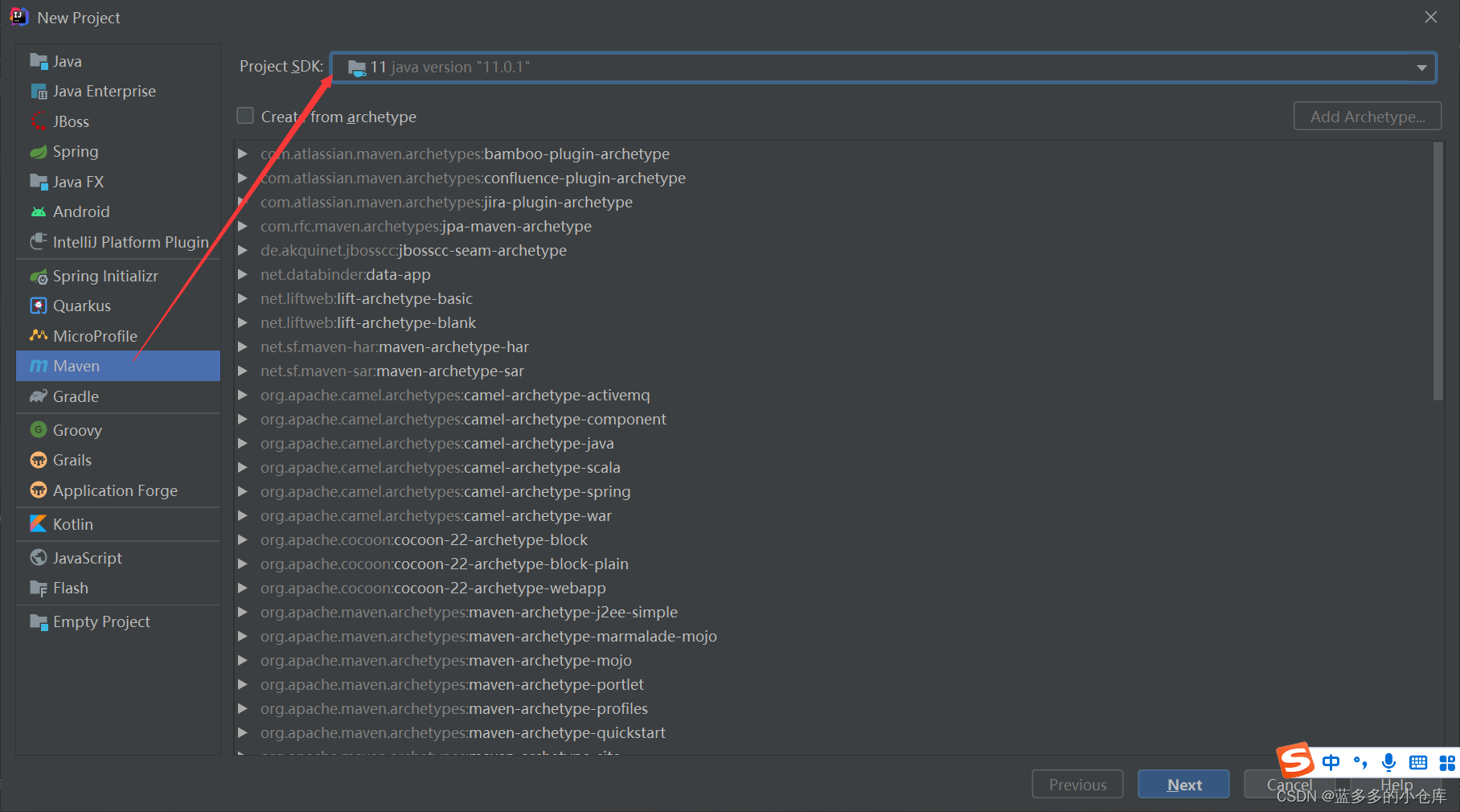The image size is (1460, 812).
Task: Click the Next button
Action: [x=1183, y=784]
